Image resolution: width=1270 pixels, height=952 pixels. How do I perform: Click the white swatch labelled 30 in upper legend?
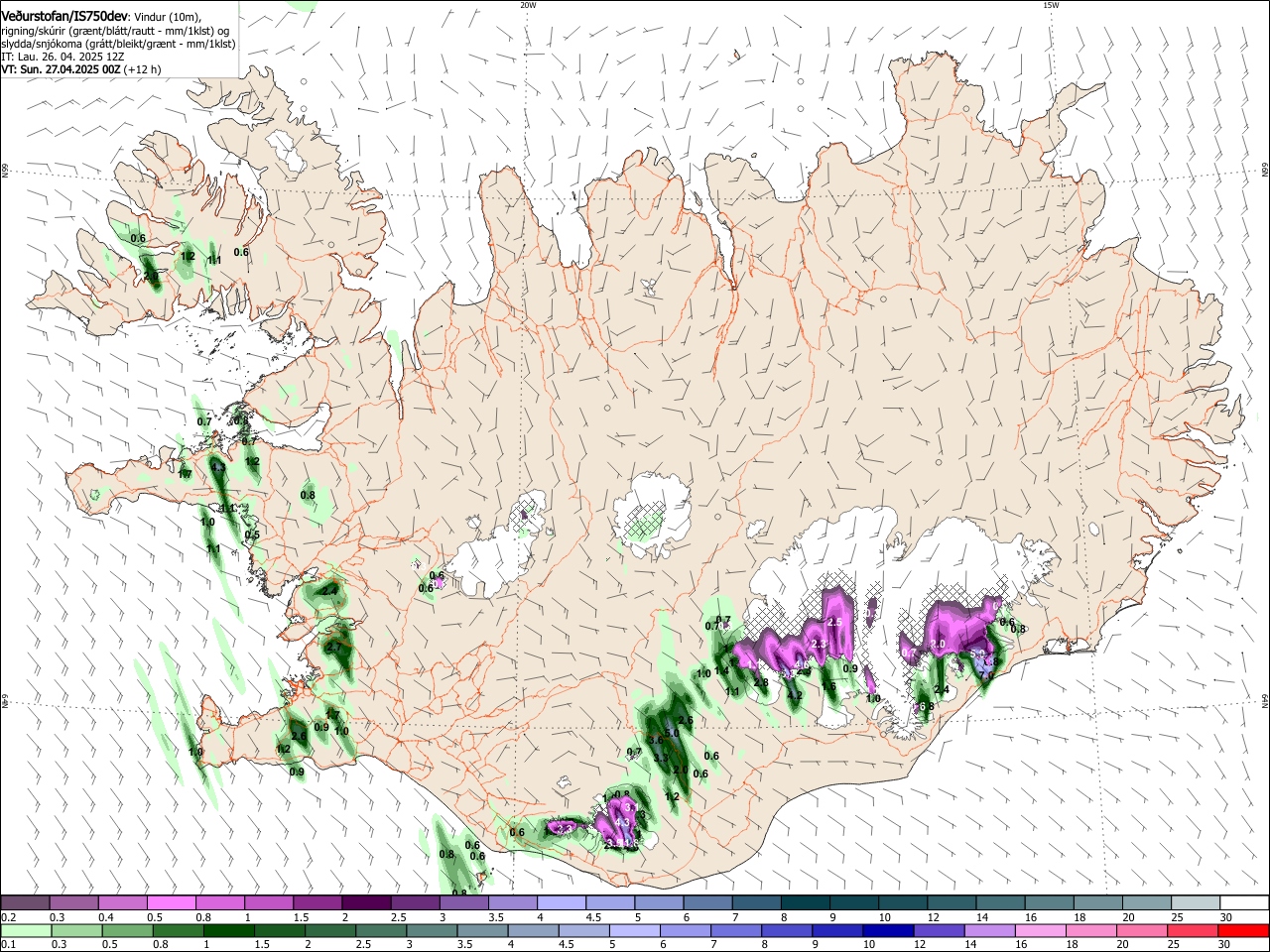1244,903
